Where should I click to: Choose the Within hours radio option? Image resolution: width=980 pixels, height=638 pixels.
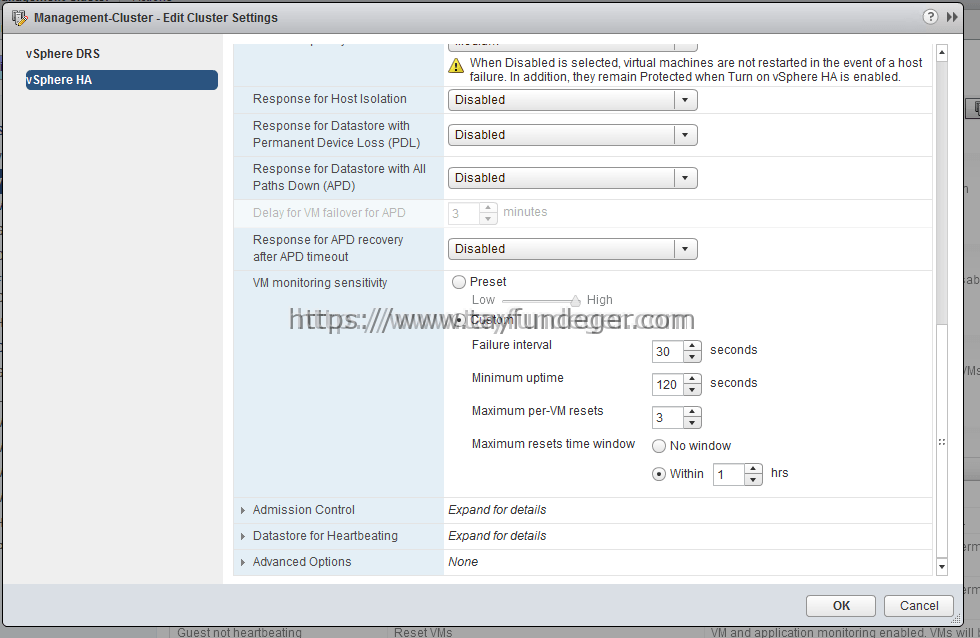click(659, 474)
